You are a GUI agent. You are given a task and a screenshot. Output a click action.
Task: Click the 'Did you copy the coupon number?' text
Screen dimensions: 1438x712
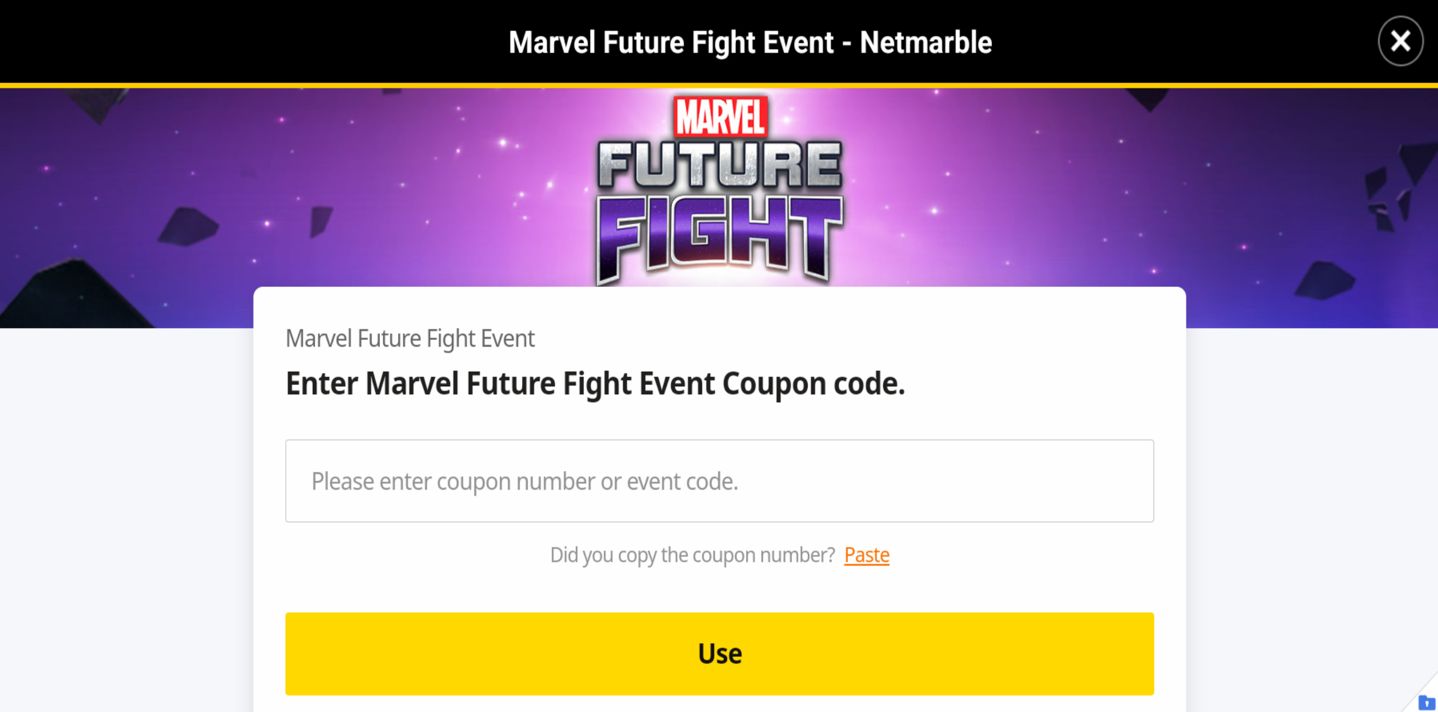click(x=690, y=555)
